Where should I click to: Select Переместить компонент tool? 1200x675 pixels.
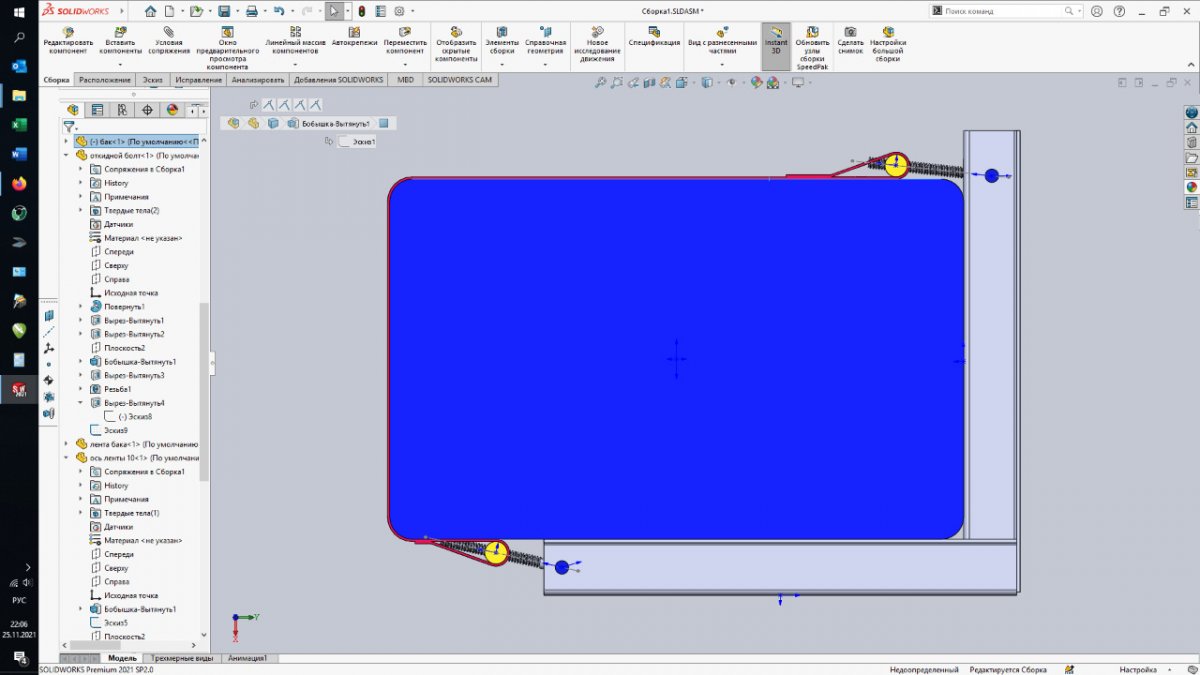pos(405,42)
